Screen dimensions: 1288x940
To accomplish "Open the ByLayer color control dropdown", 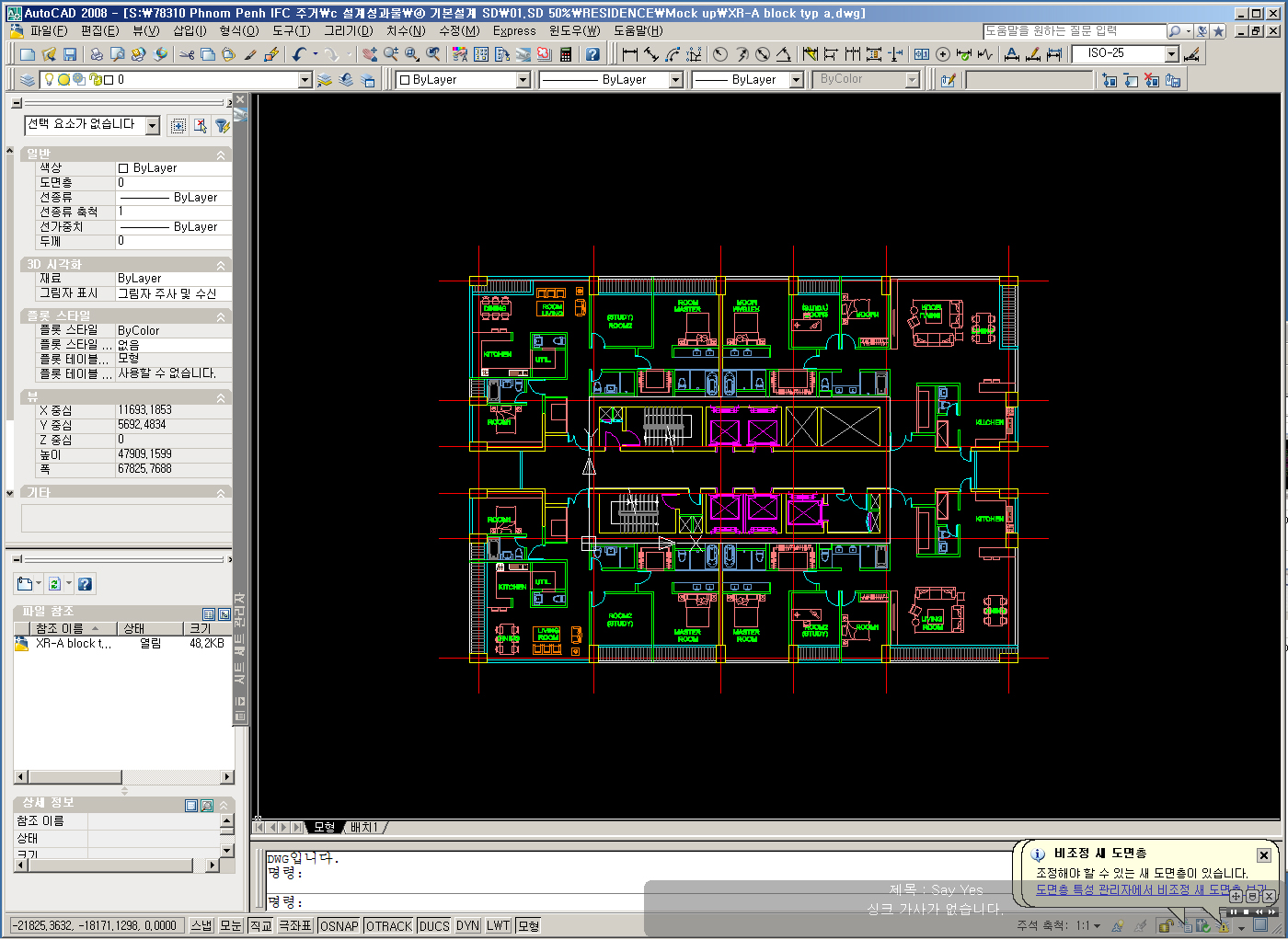I will (x=523, y=80).
